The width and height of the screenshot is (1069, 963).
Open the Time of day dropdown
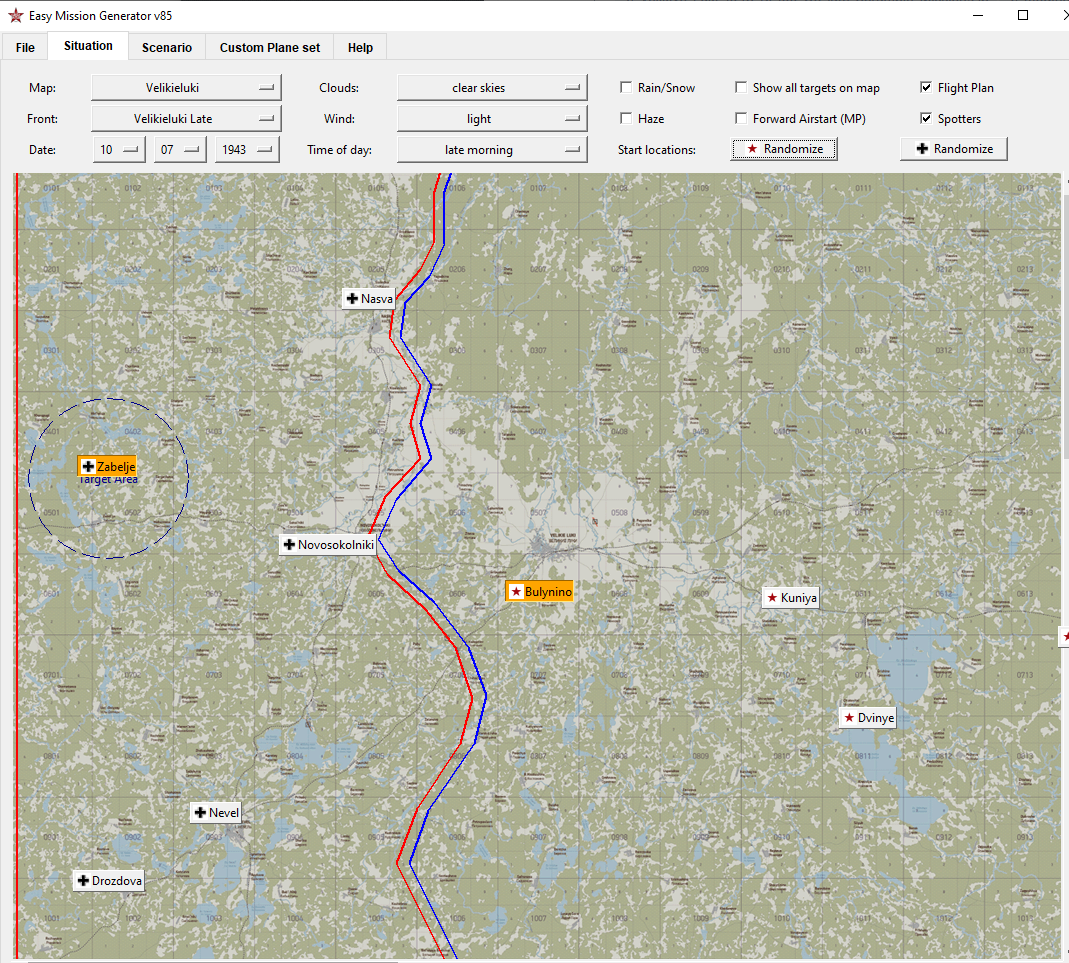492,150
